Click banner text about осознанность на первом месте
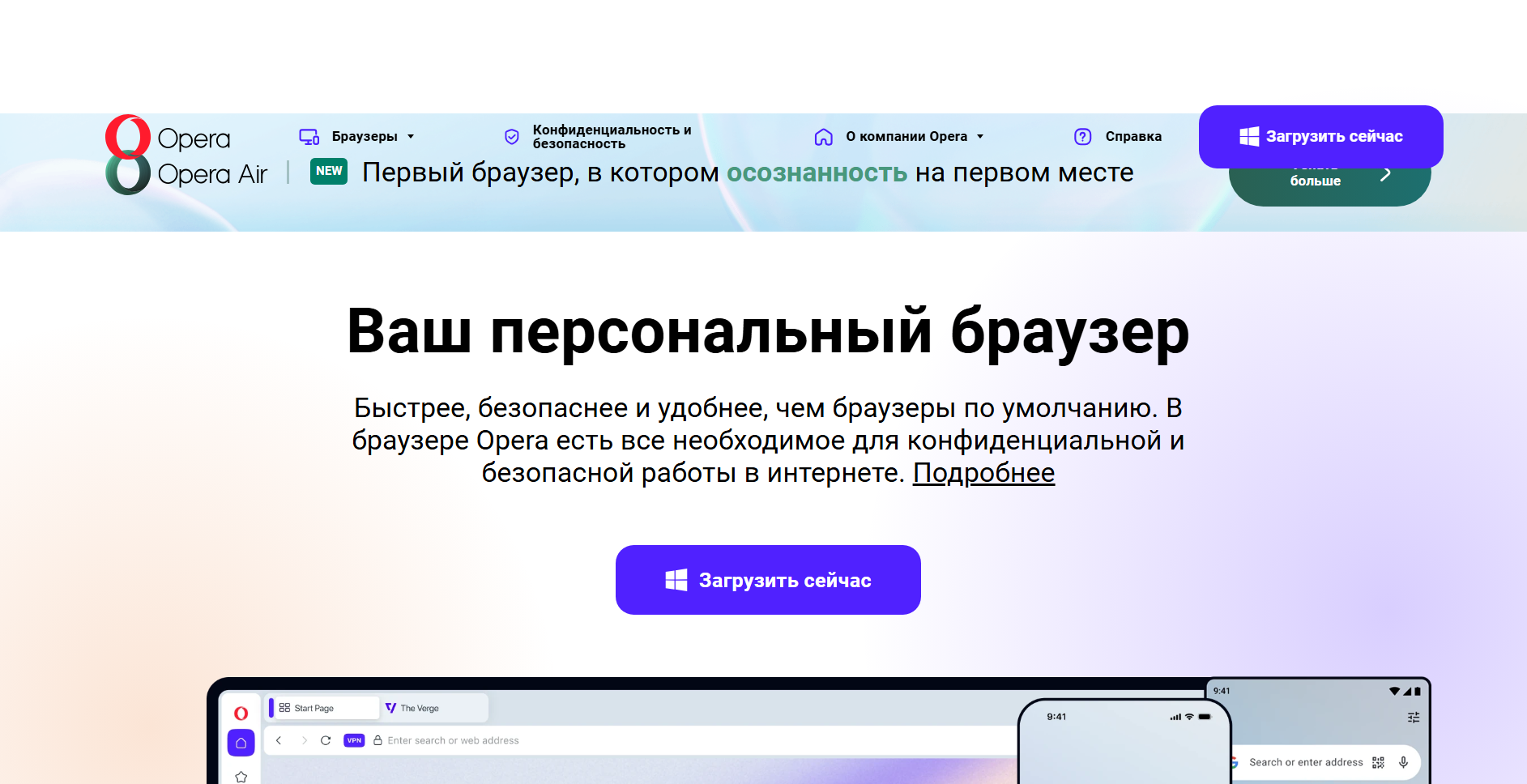The height and width of the screenshot is (784, 1527). coord(748,173)
